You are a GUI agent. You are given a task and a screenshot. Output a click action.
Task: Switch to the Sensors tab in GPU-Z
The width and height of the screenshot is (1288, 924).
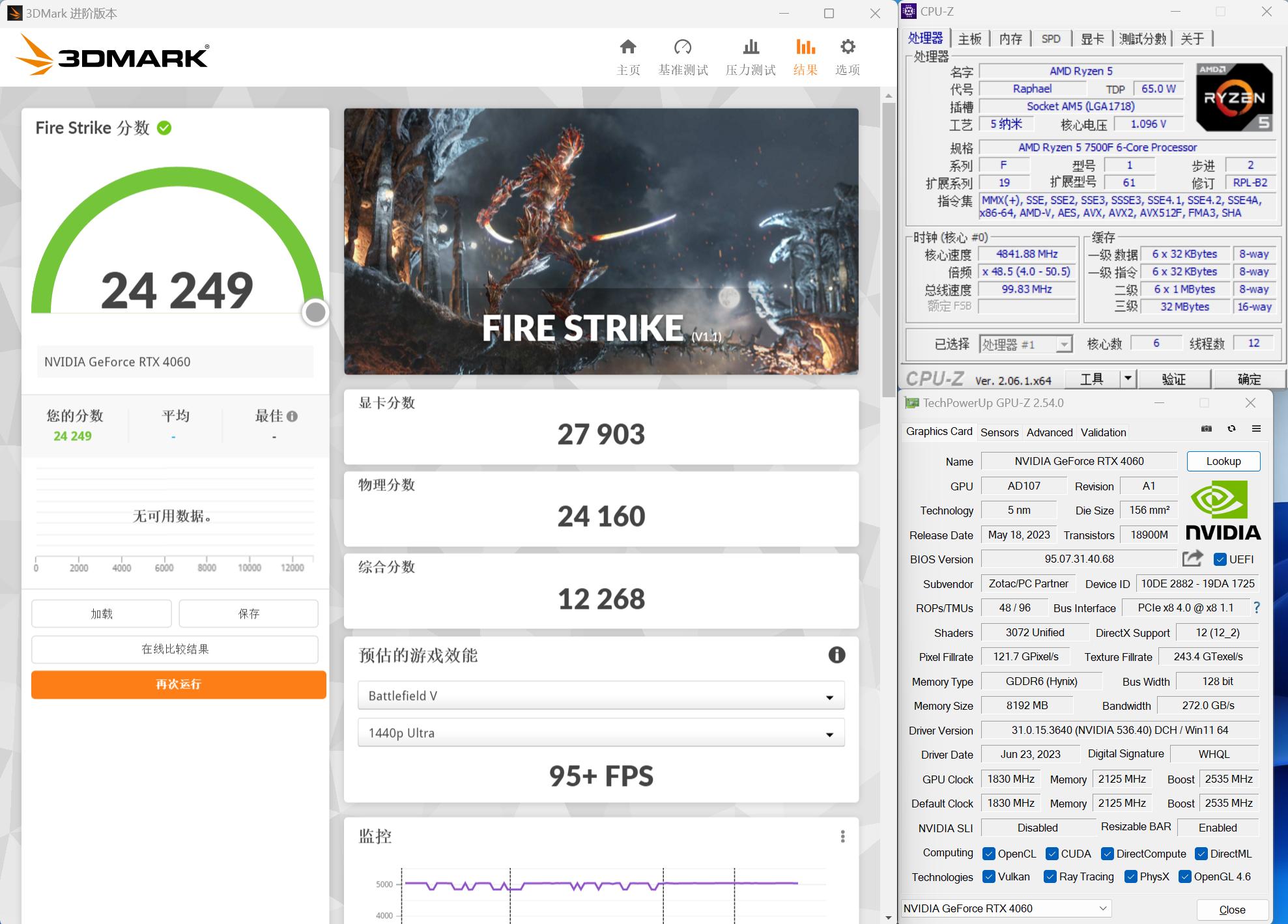tap(999, 432)
